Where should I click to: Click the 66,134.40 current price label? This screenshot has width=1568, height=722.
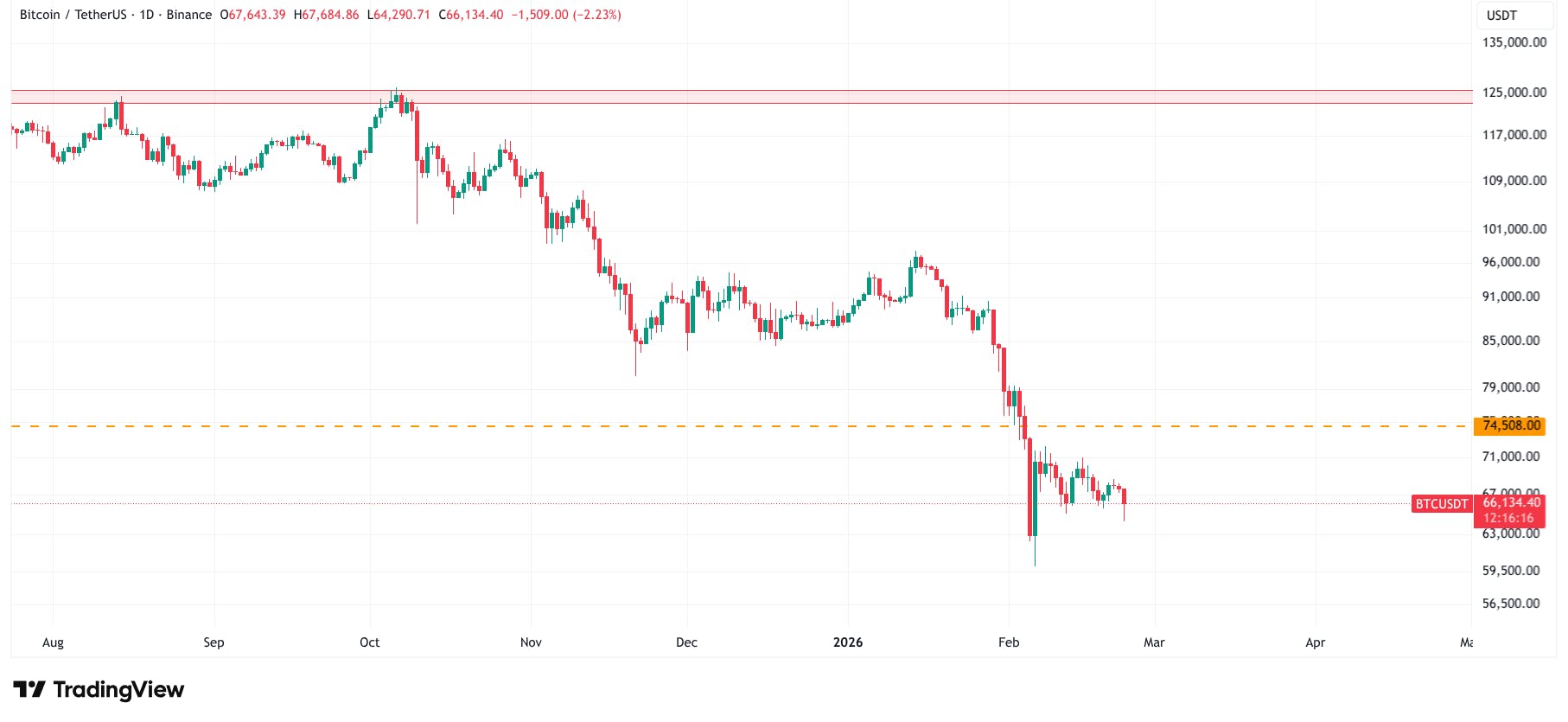coord(1511,502)
